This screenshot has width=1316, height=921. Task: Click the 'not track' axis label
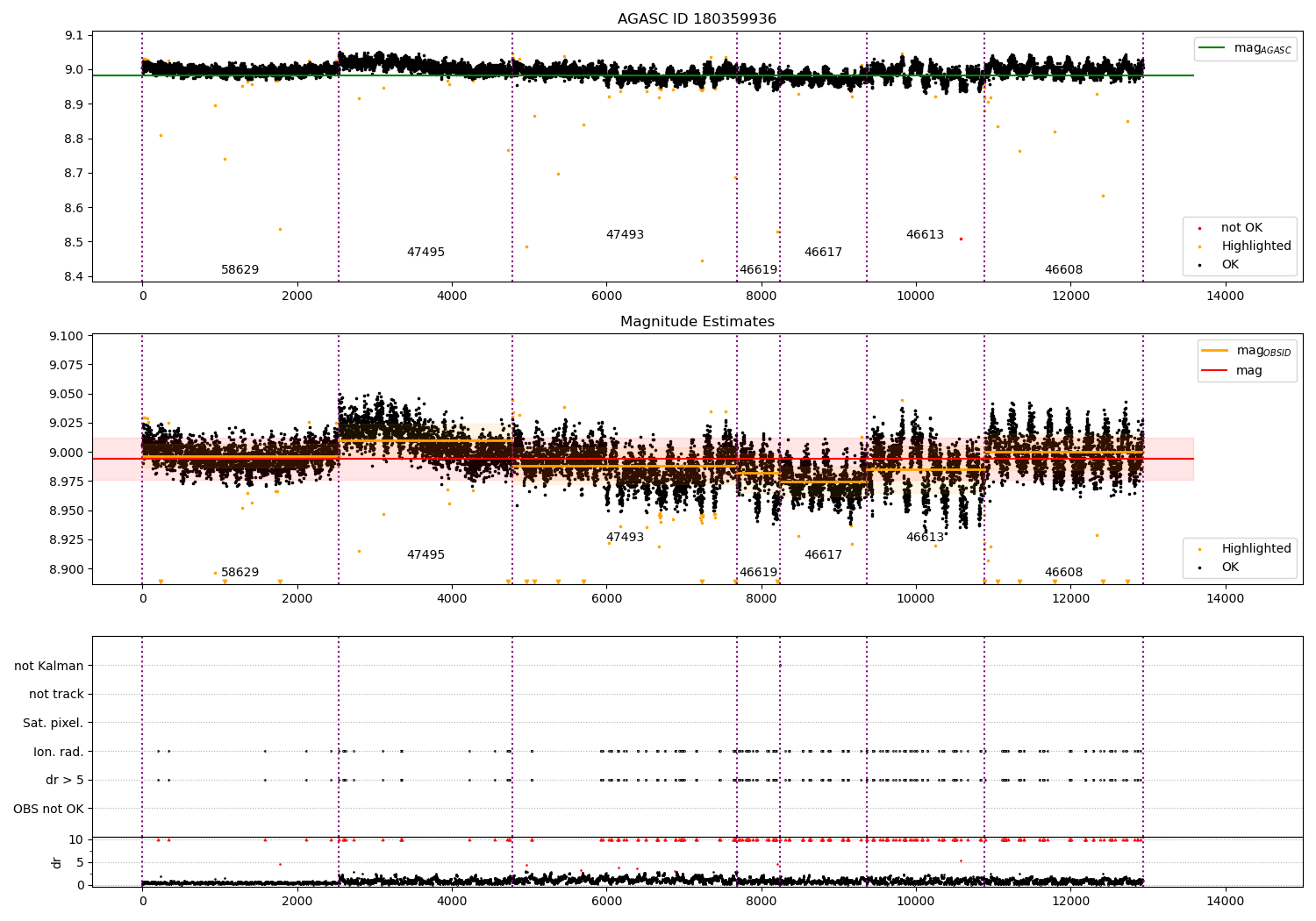click(x=56, y=694)
